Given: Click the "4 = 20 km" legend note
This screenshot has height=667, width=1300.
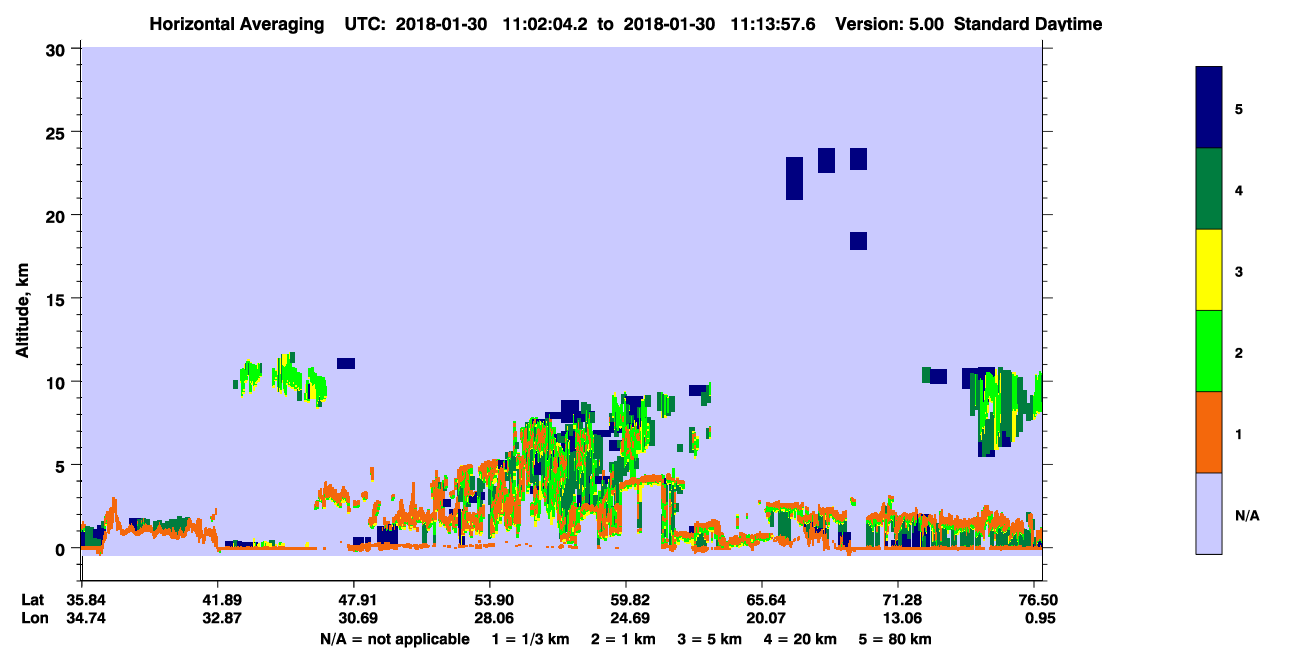Looking at the screenshot, I should [798, 639].
